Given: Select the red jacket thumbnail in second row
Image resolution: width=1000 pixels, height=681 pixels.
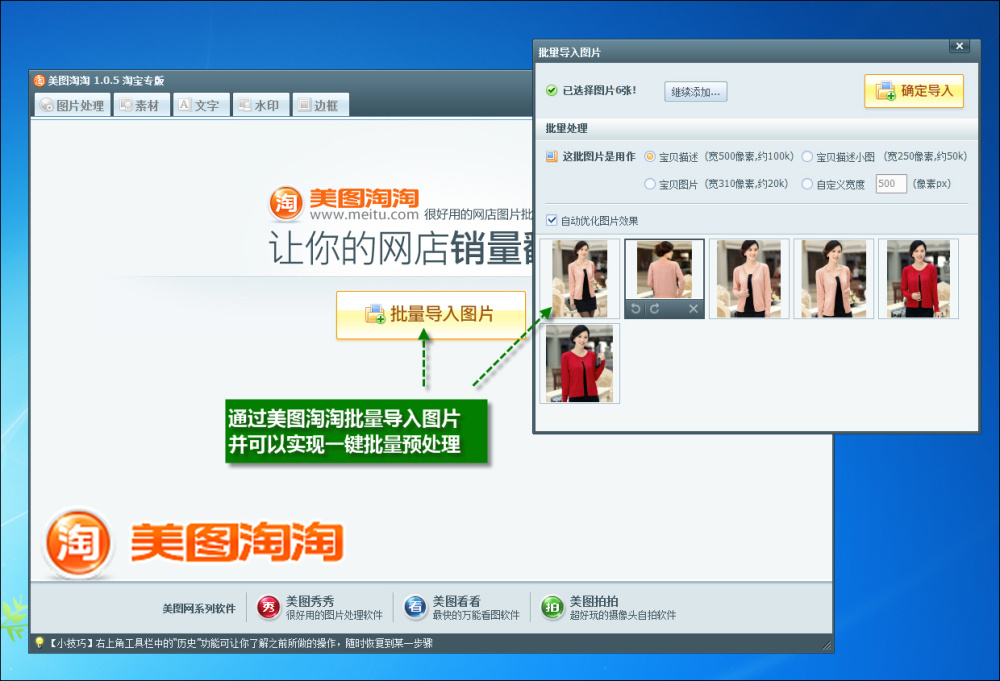Looking at the screenshot, I should [580, 363].
